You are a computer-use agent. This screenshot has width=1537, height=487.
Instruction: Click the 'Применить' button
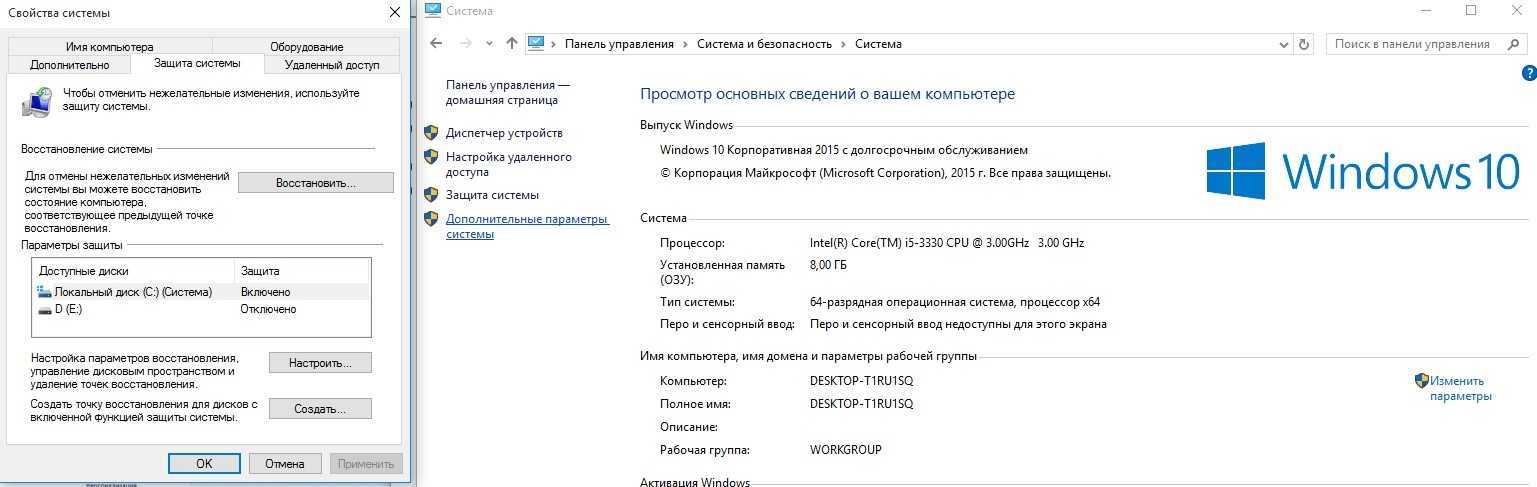[x=366, y=463]
